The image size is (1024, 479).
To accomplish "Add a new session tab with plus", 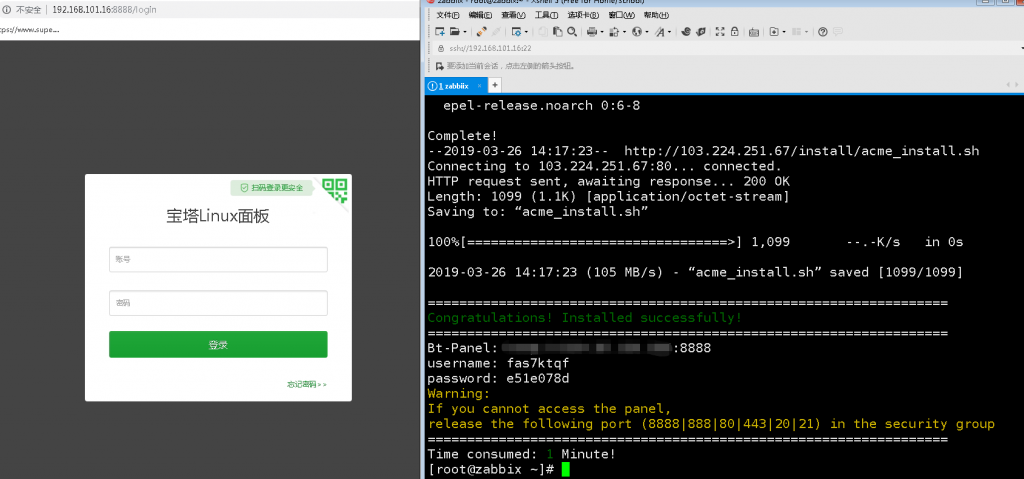I will pos(495,86).
